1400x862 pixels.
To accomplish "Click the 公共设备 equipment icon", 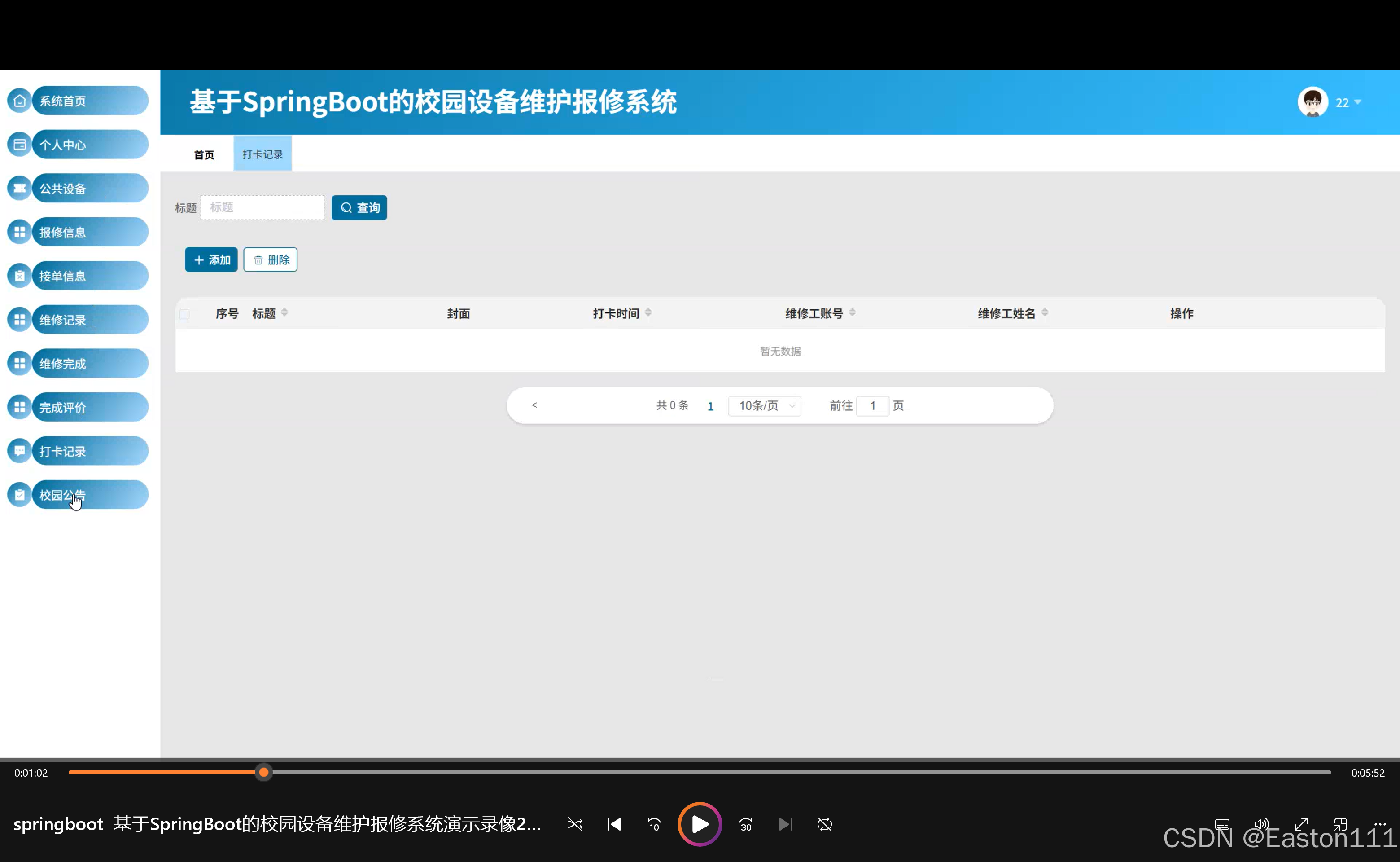I will point(19,188).
